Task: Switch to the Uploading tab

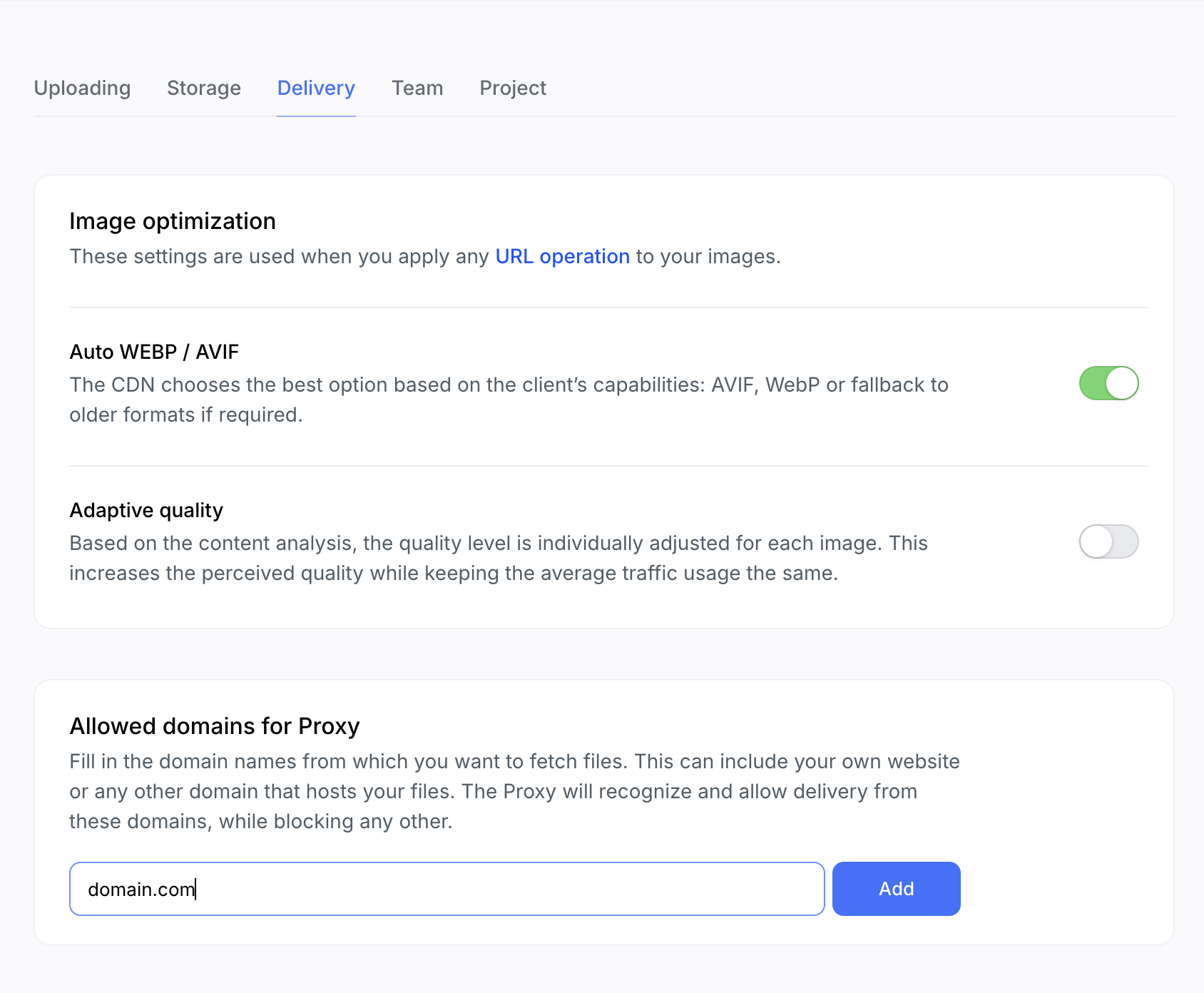Action: pyautogui.click(x=82, y=88)
